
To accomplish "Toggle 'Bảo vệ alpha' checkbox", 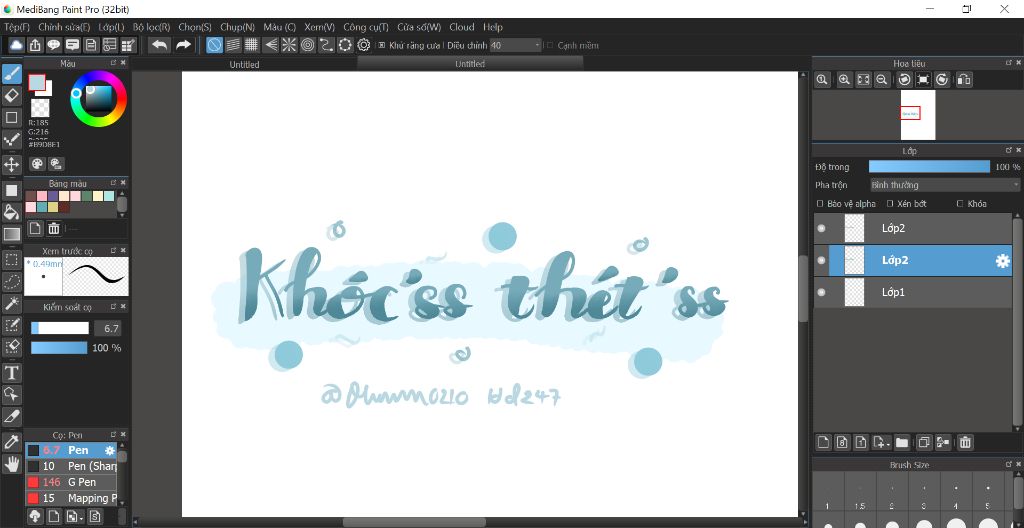I will 821,204.
